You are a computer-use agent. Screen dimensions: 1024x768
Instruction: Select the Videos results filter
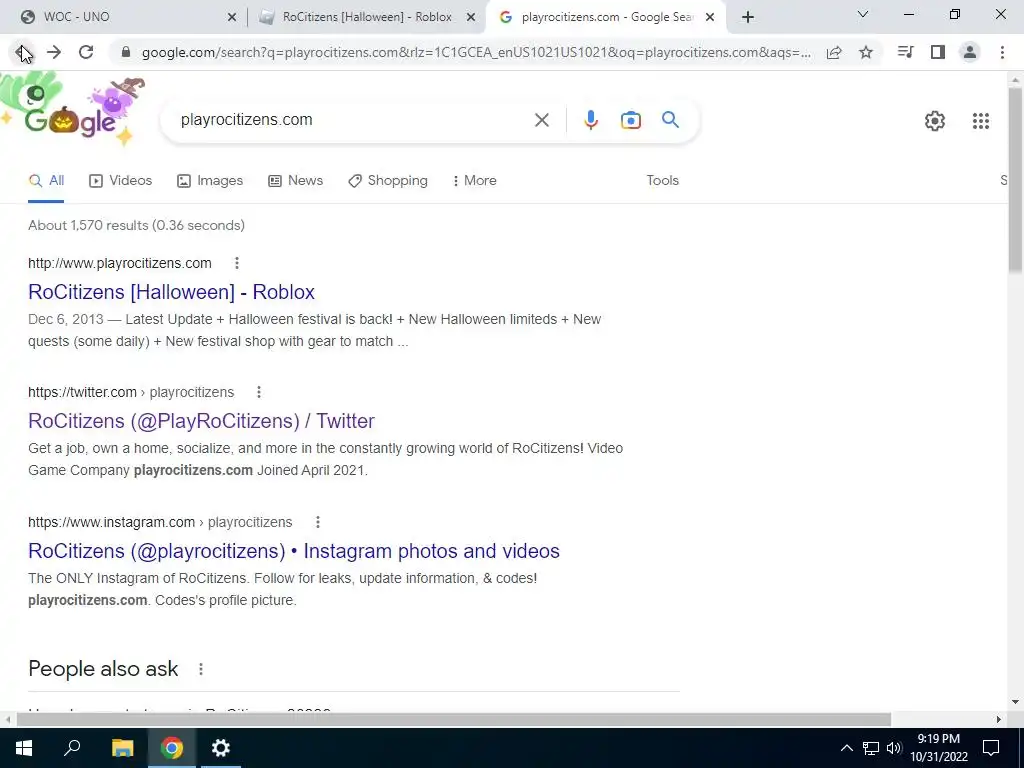click(121, 181)
